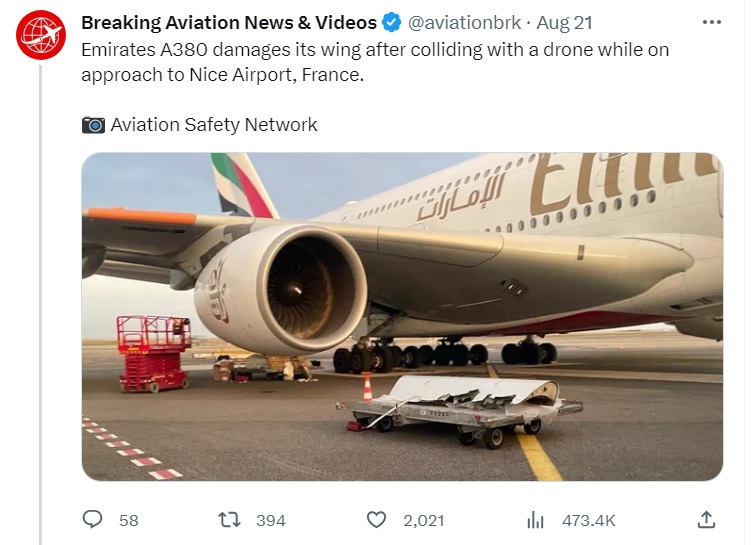Click the vertical thread line below the avatar
Image resolution: width=754 pixels, height=545 pixels.
pyautogui.click(x=41, y=300)
